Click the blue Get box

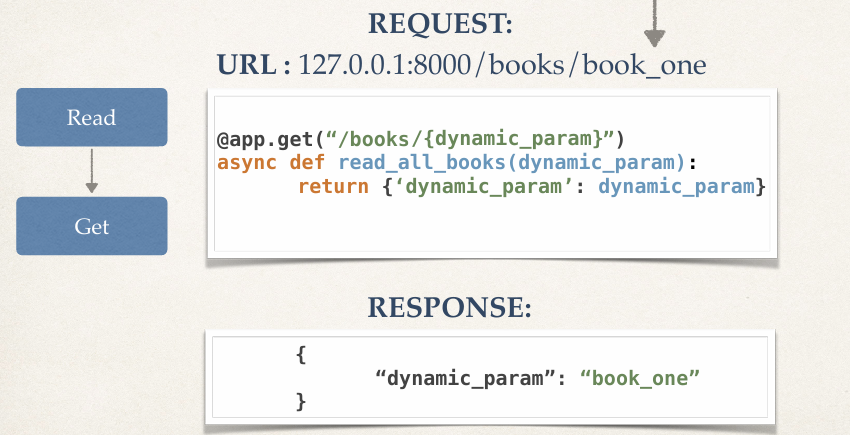tap(92, 226)
